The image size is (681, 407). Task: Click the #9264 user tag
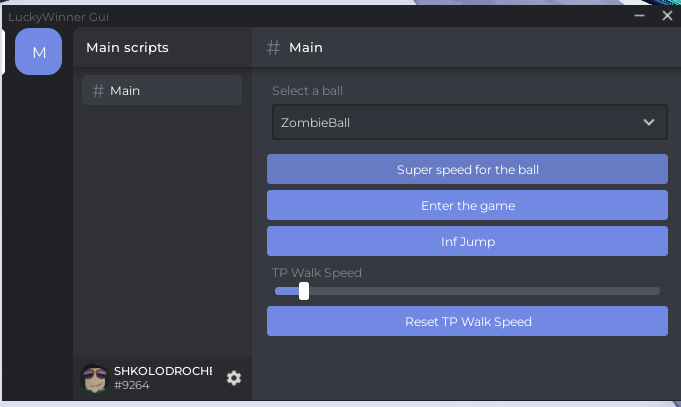(x=132, y=385)
